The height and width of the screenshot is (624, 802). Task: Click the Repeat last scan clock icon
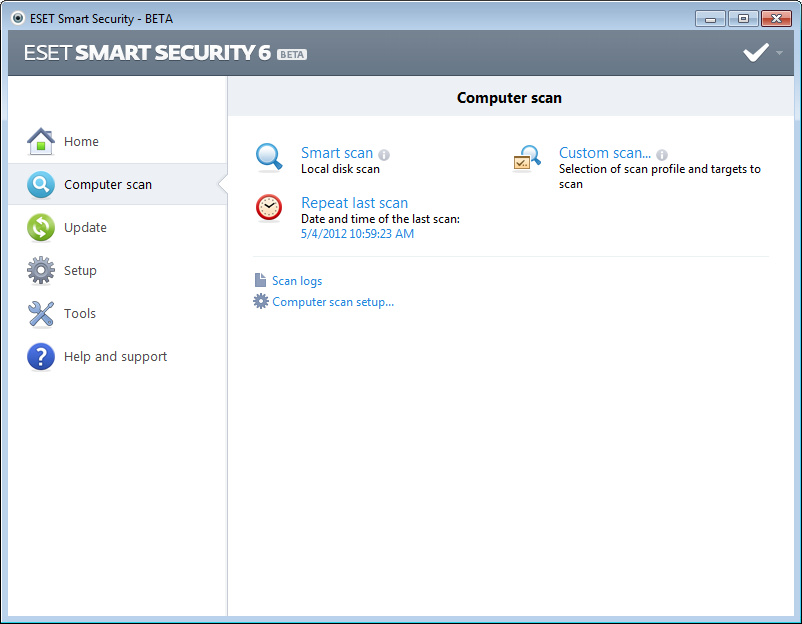269,207
